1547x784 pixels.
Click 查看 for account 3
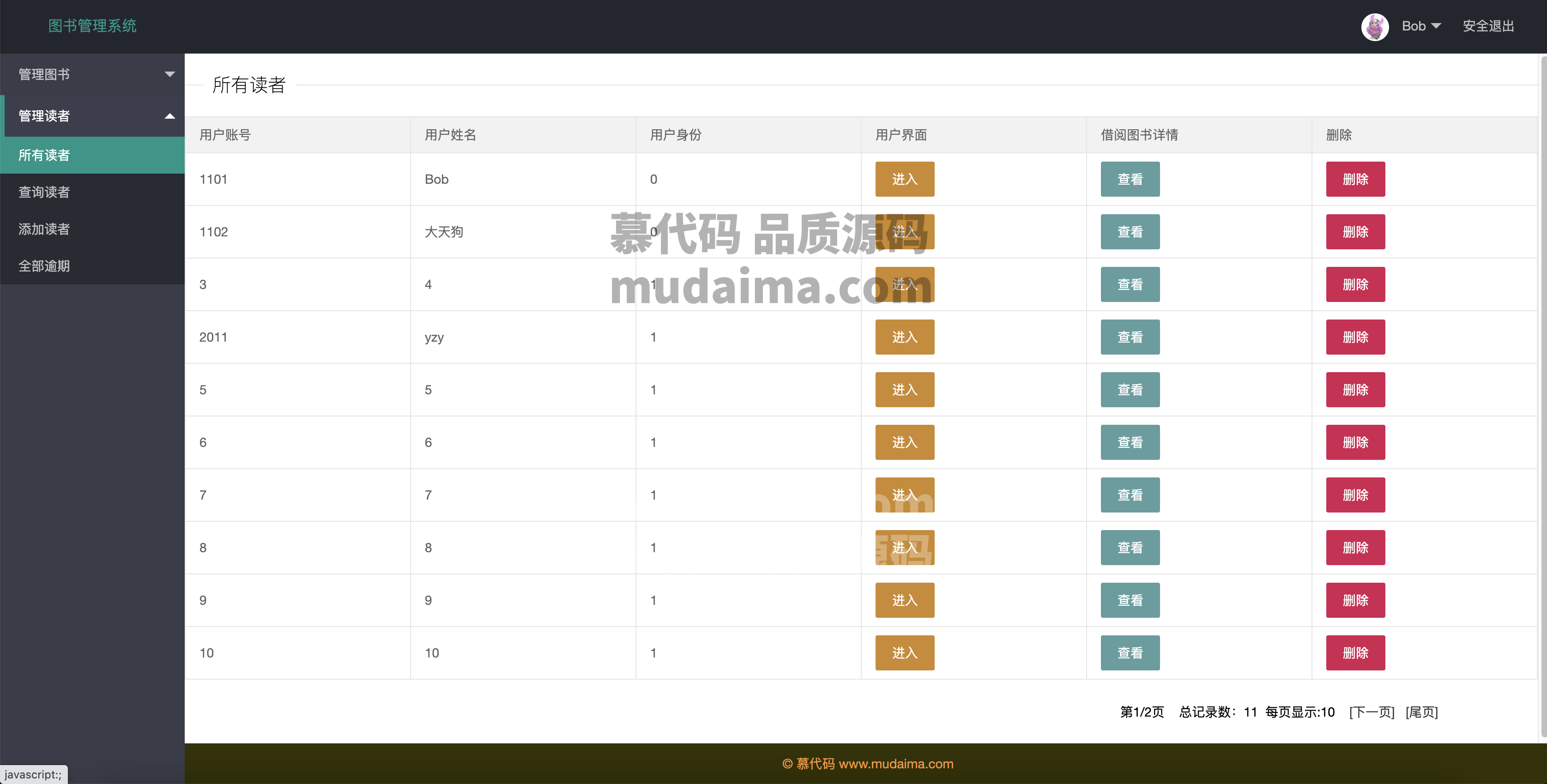tap(1130, 284)
